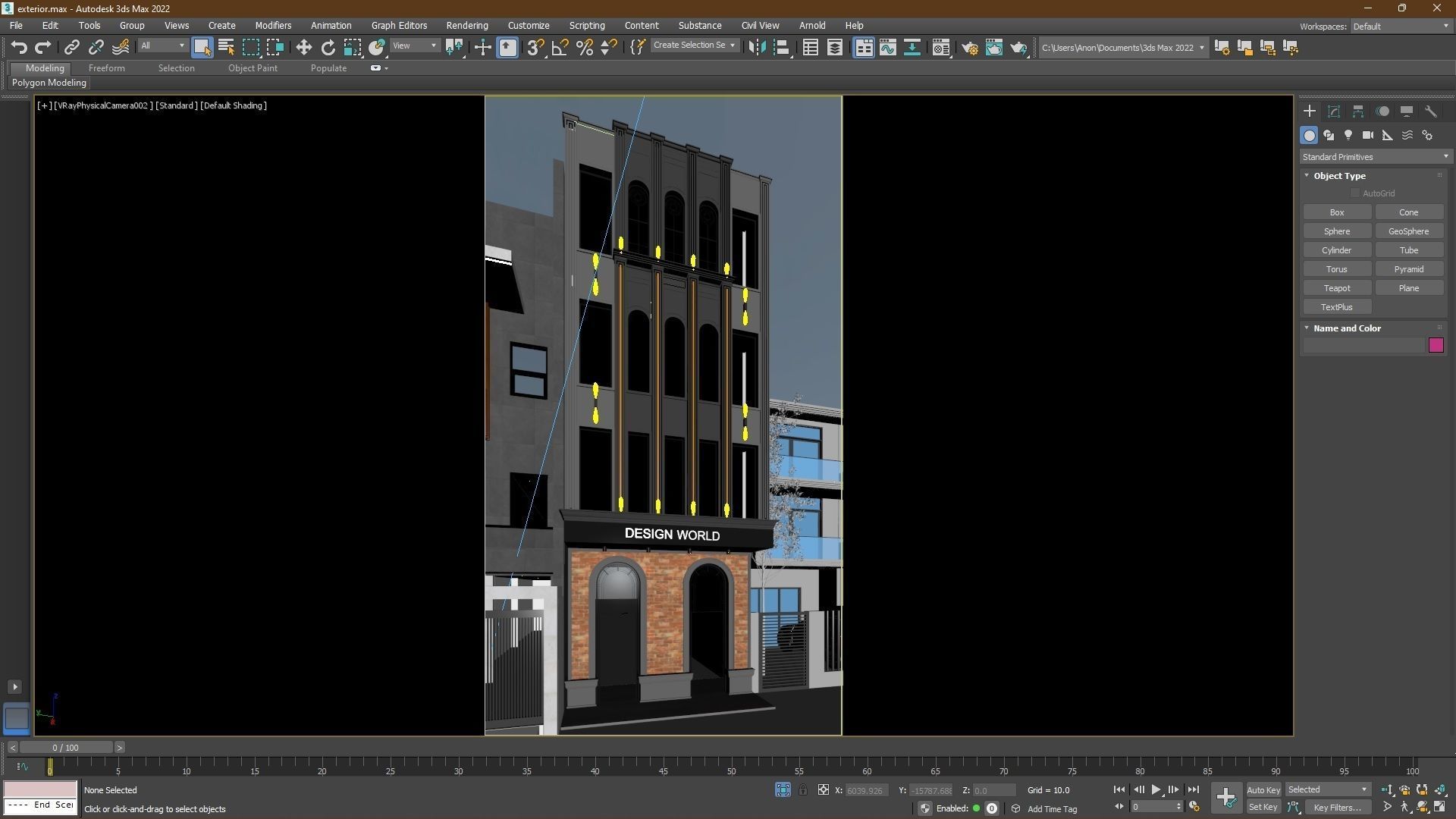Open Create panel Geometry category icon
1456x819 pixels.
pos(1310,135)
